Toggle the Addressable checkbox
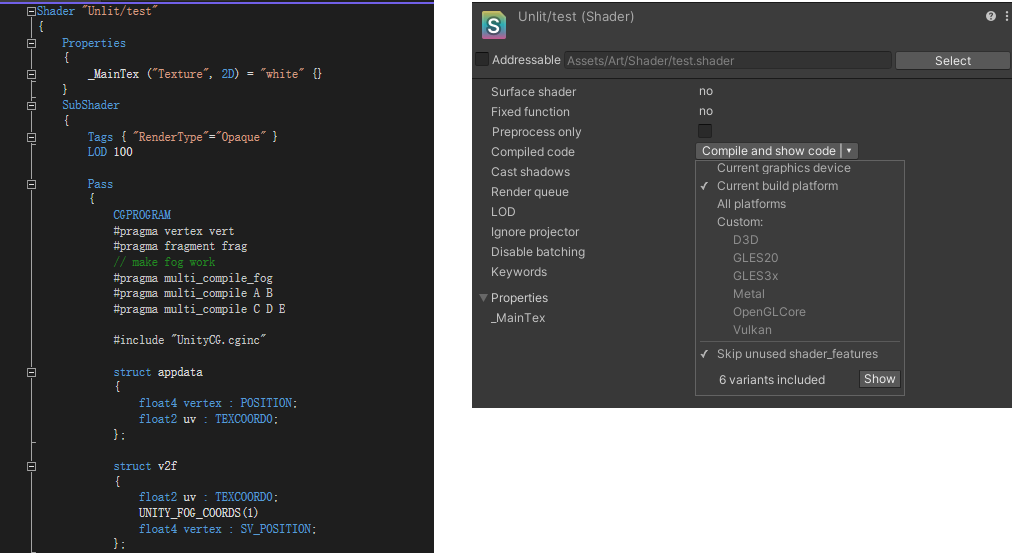Screen dimensions: 1015x559 (x=482, y=60)
